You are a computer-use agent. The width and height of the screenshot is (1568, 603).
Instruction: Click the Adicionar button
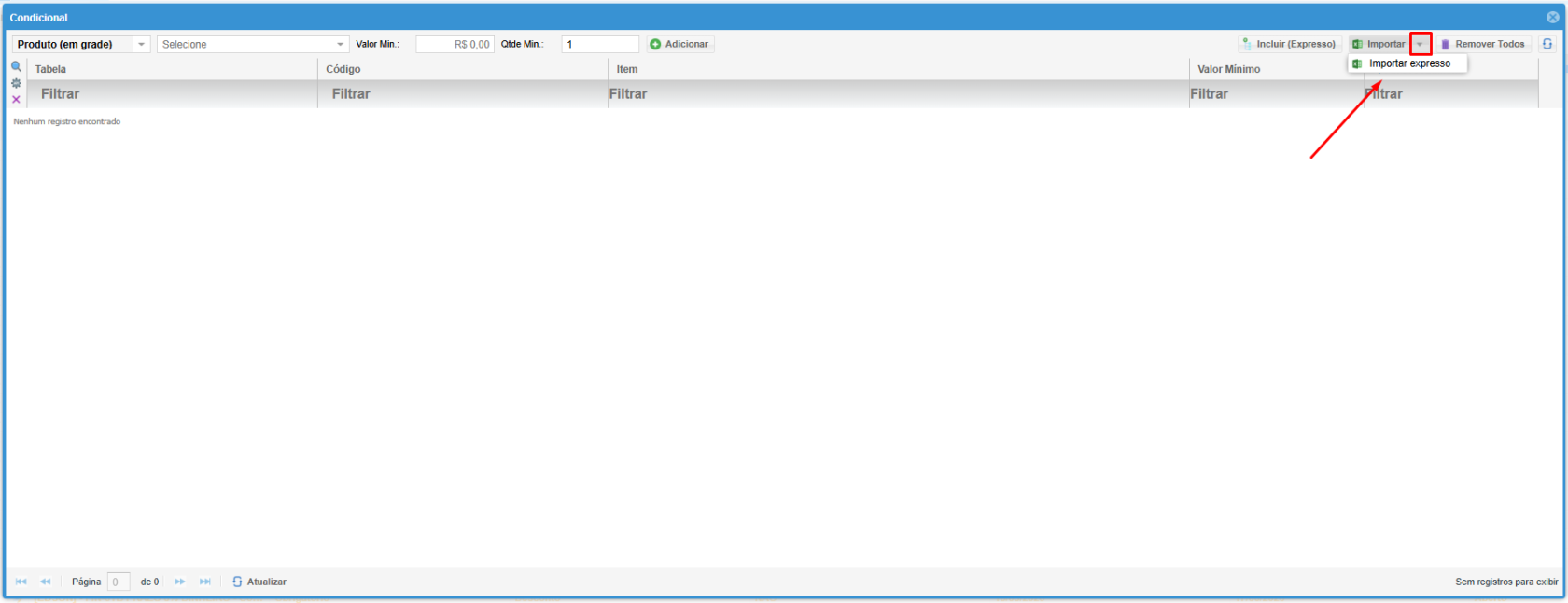[679, 44]
